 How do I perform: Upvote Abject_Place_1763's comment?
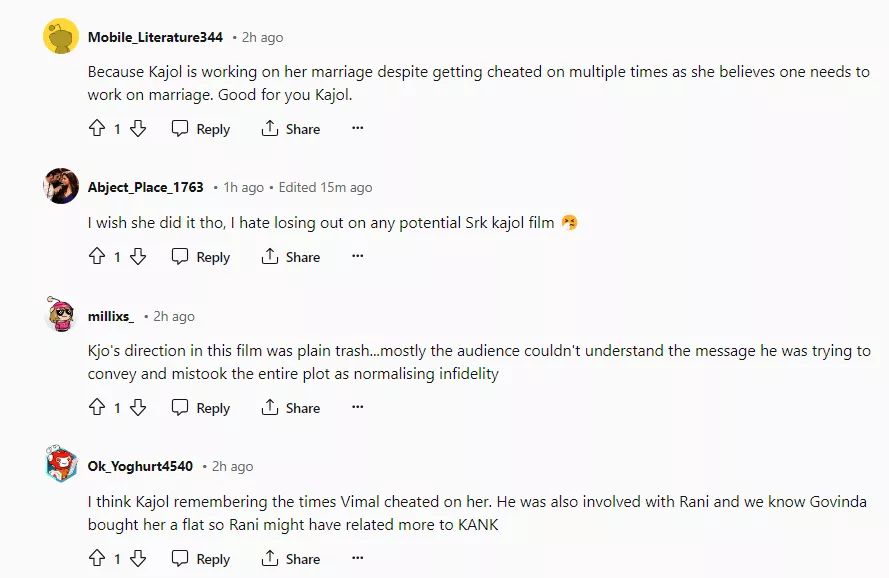(x=97, y=257)
